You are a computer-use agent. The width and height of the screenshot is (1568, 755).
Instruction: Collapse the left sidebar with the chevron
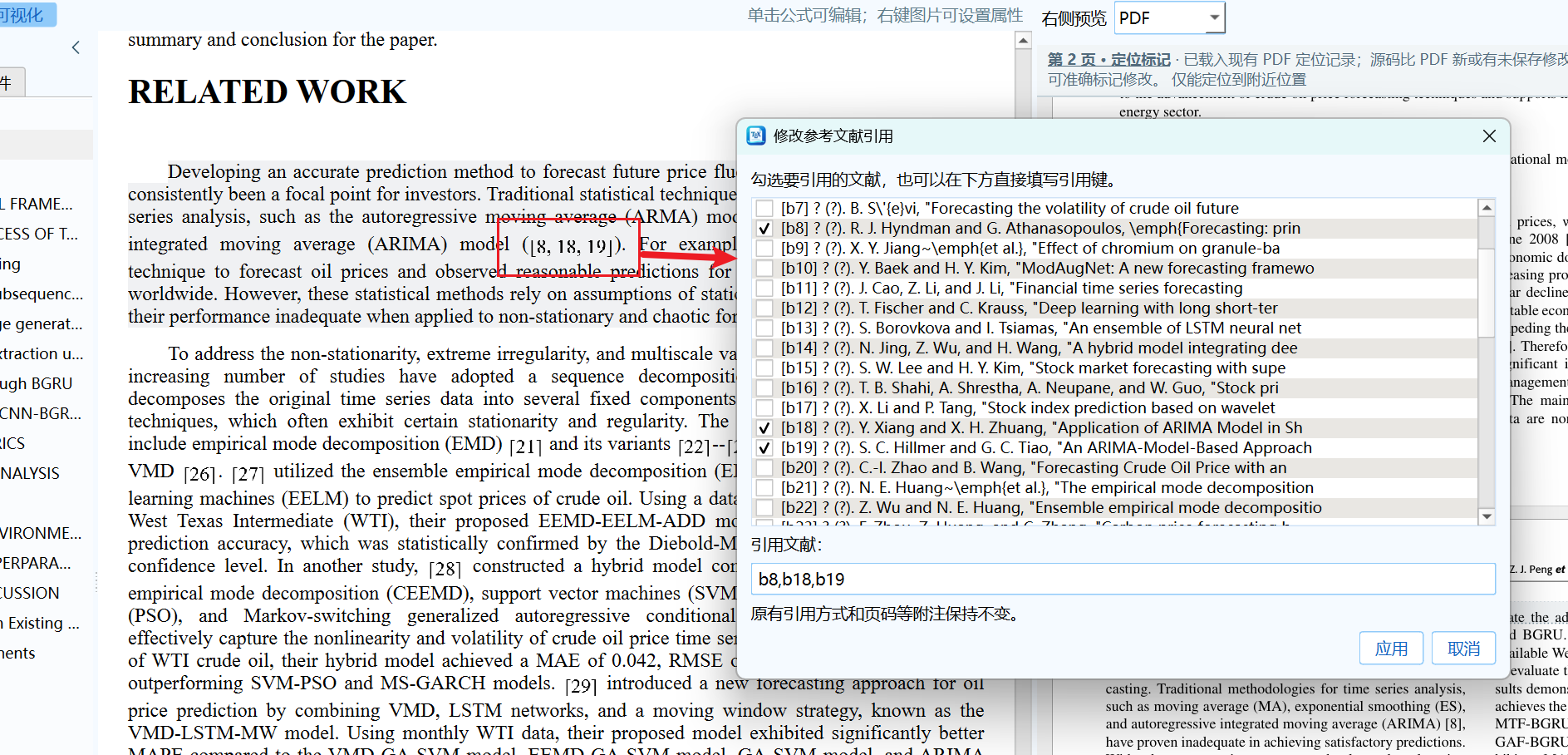coord(76,47)
